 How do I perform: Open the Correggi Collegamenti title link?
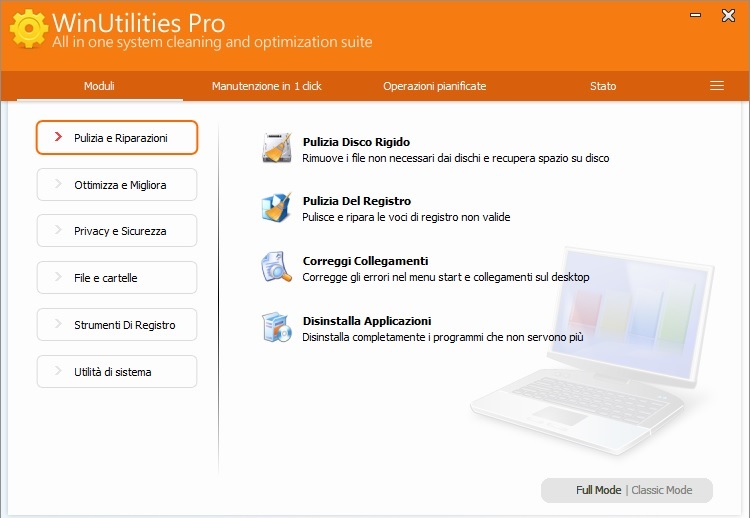click(x=365, y=261)
